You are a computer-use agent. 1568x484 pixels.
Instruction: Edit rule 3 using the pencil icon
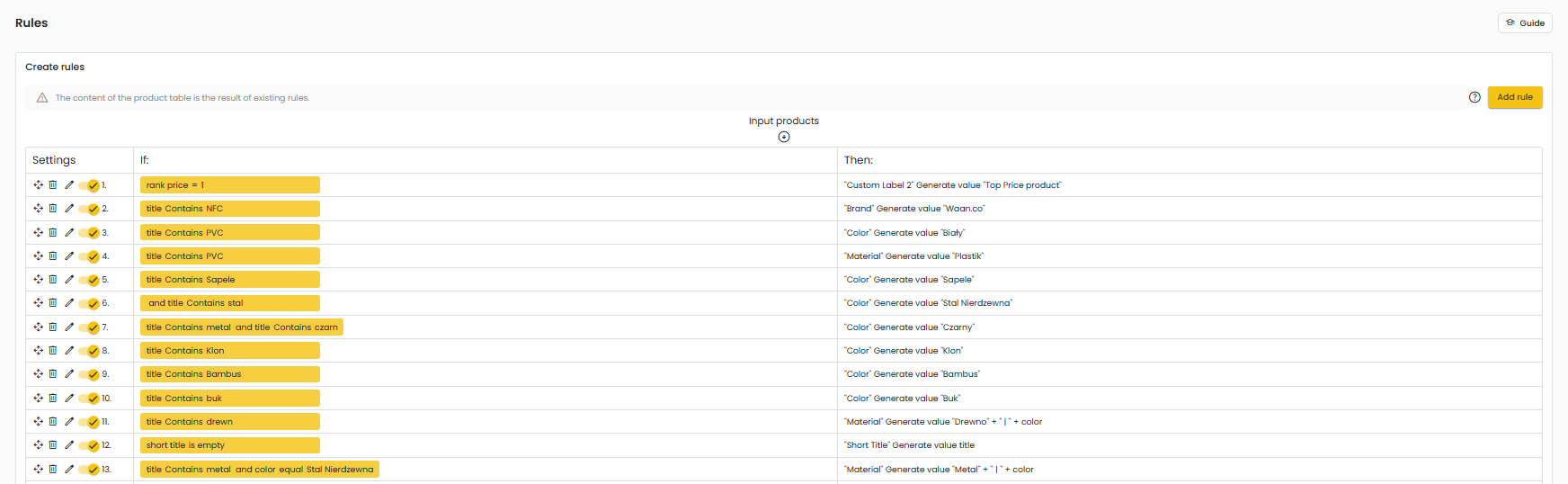coord(69,232)
